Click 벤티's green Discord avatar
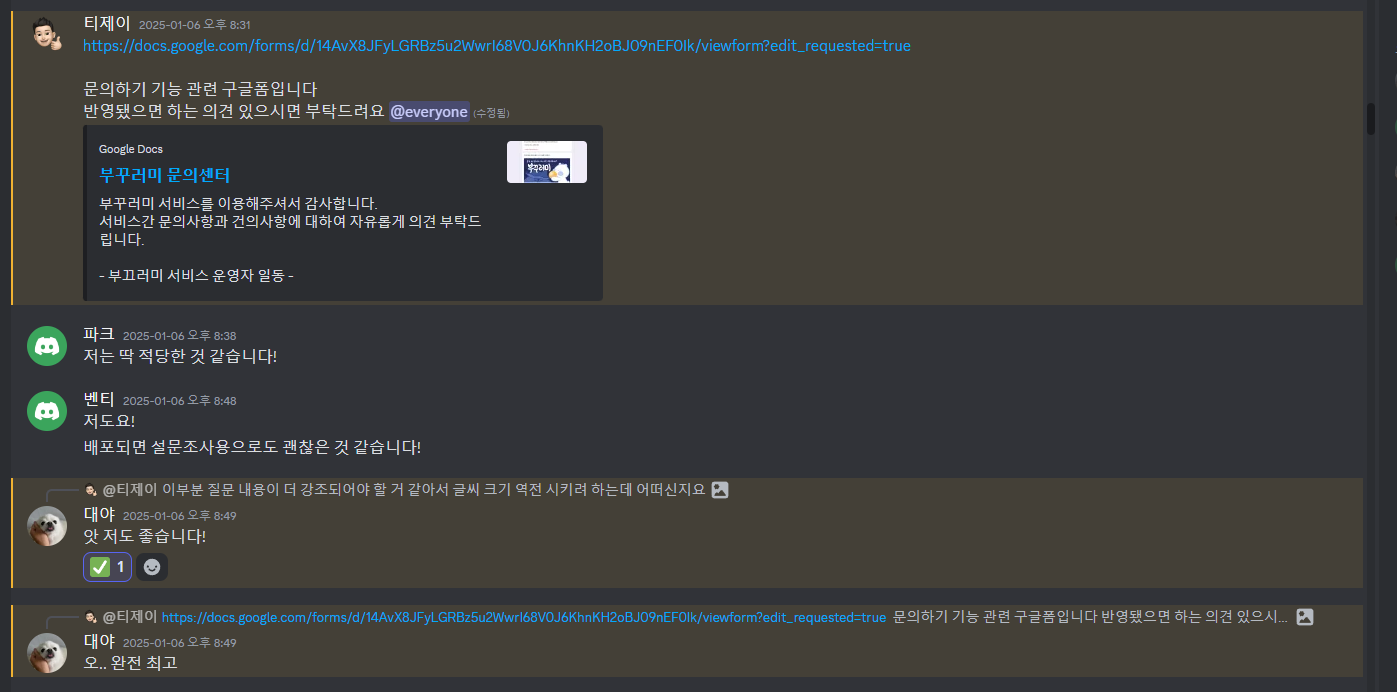The width and height of the screenshot is (1397, 692). [x=46, y=411]
